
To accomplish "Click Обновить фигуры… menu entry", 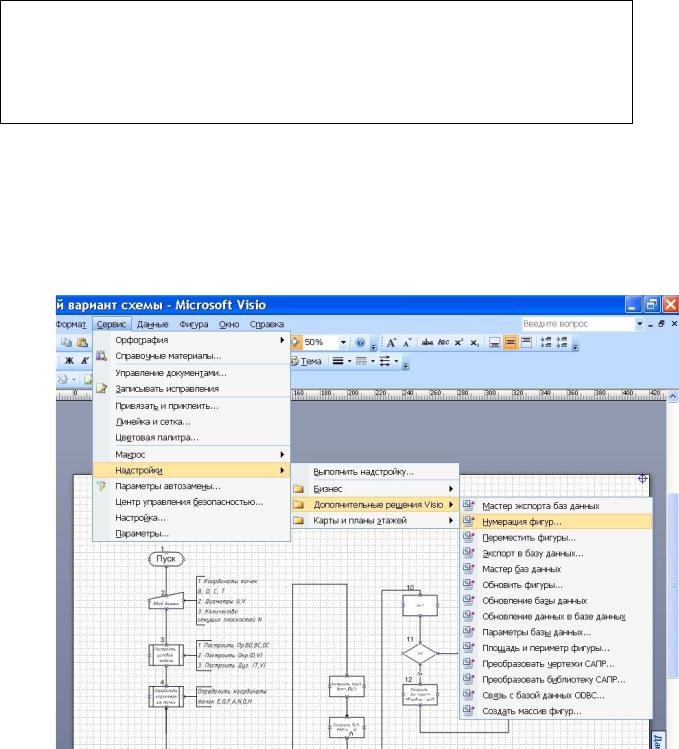I will tap(556, 585).
